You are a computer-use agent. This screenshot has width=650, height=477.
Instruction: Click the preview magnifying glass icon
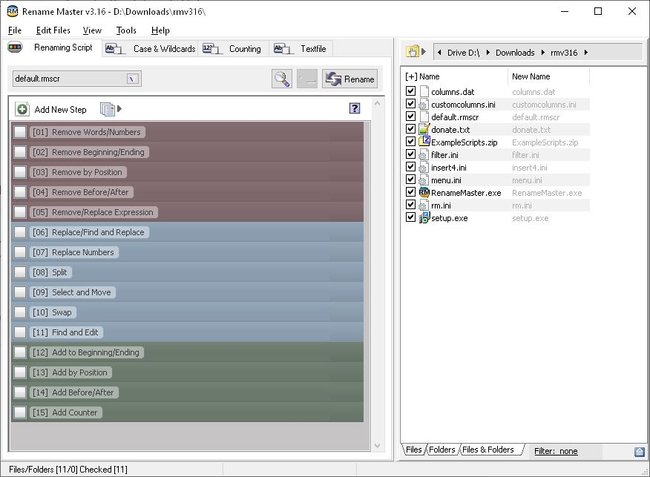282,79
